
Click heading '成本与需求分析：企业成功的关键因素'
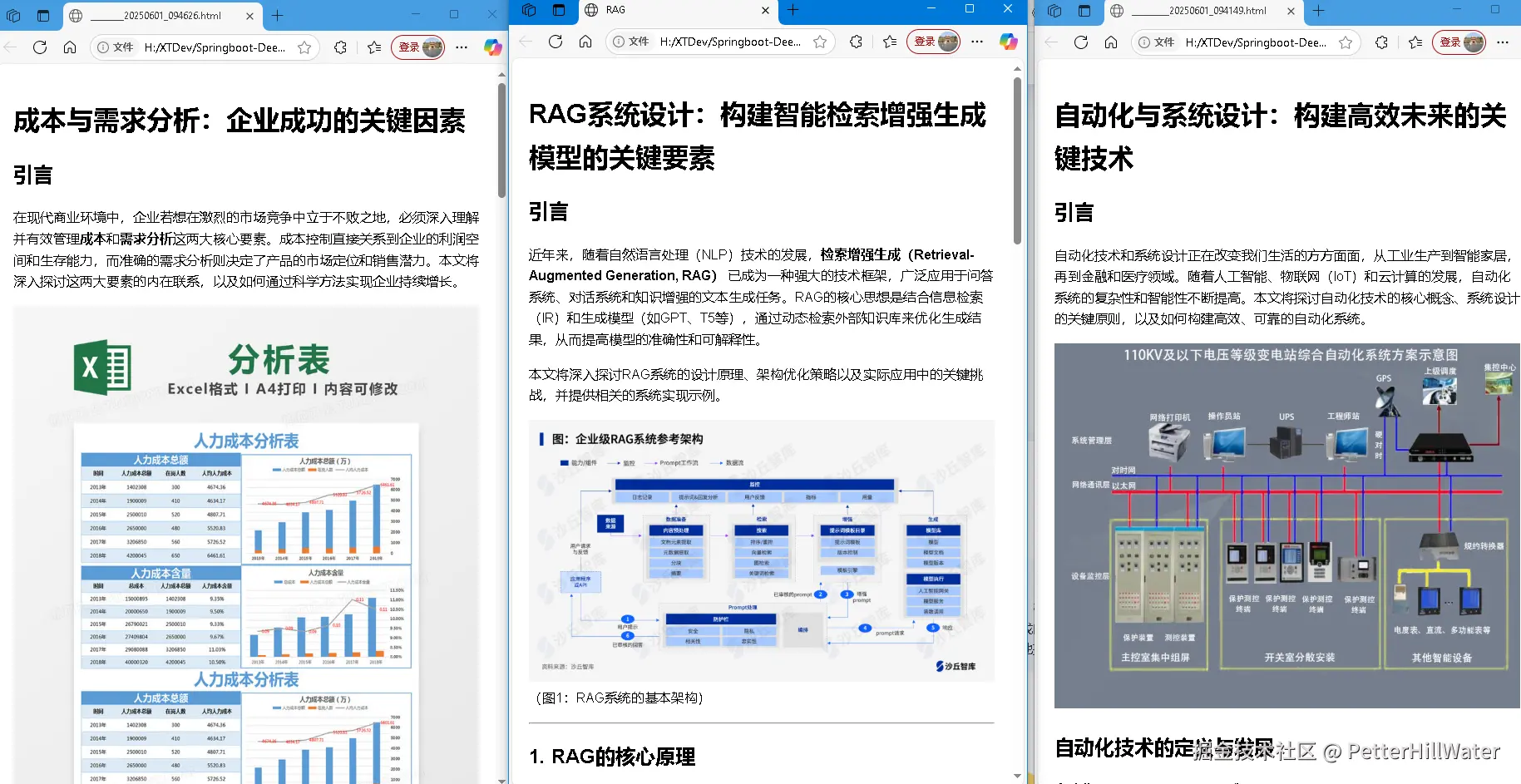pos(240,121)
